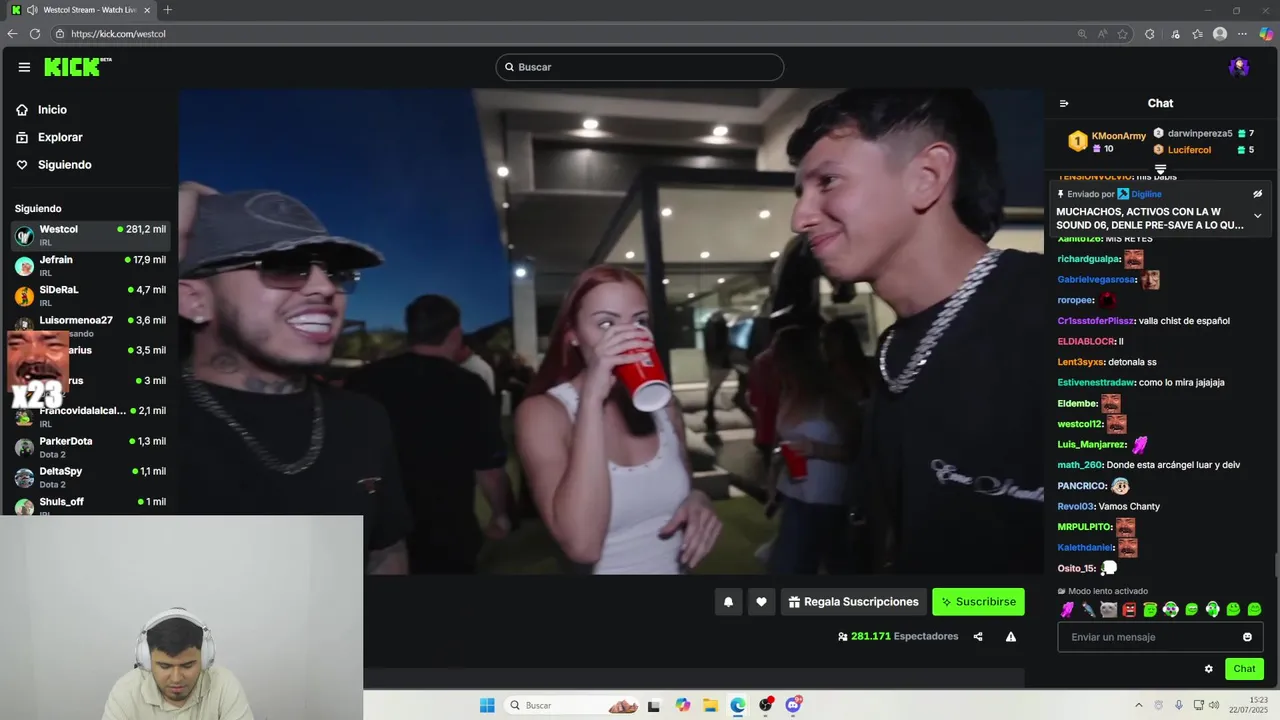Screen dimensions: 1280x720
Task: Toggle the stream notification bell
Action: pyautogui.click(x=728, y=602)
